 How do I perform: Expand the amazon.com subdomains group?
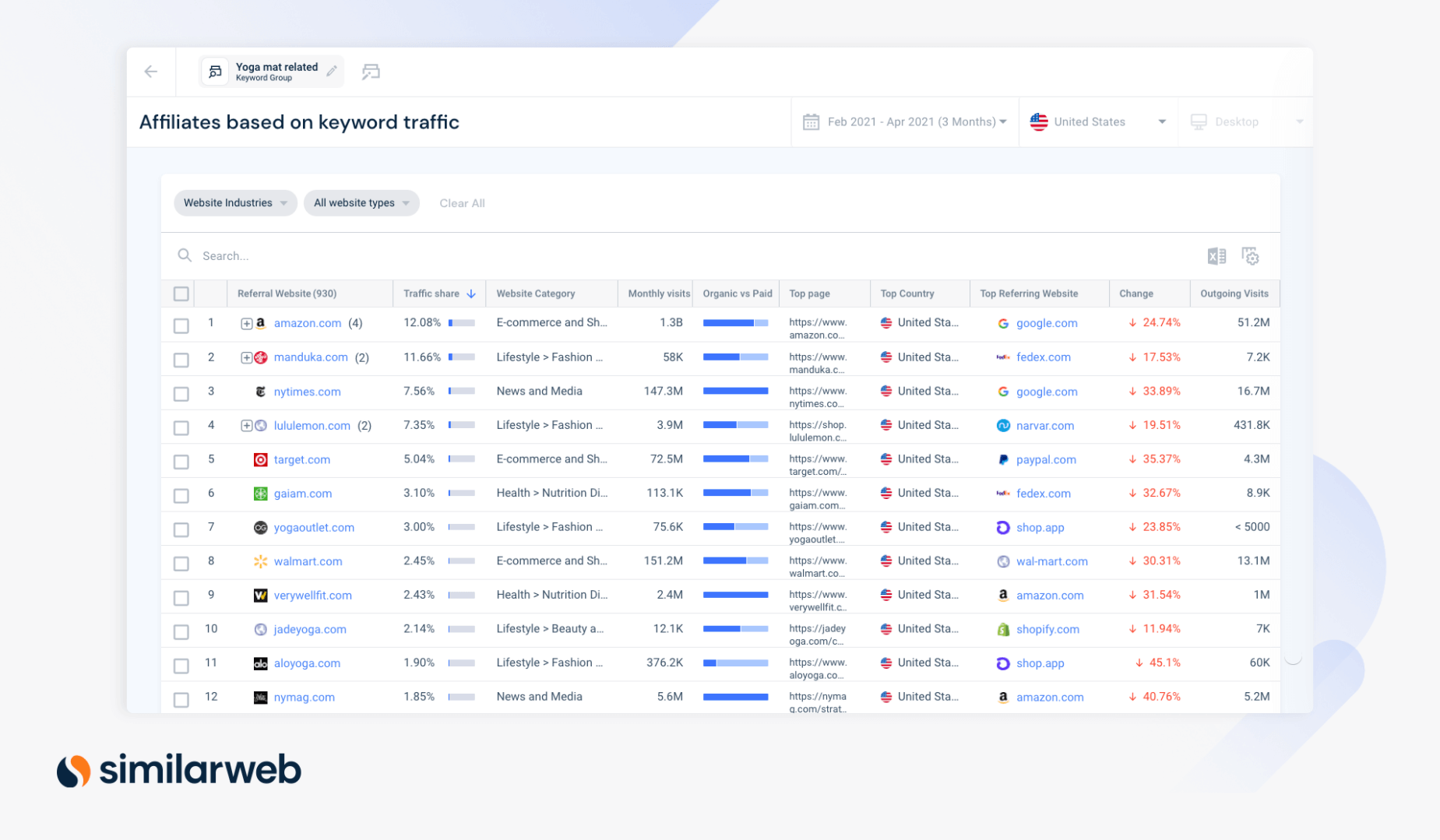(x=246, y=324)
